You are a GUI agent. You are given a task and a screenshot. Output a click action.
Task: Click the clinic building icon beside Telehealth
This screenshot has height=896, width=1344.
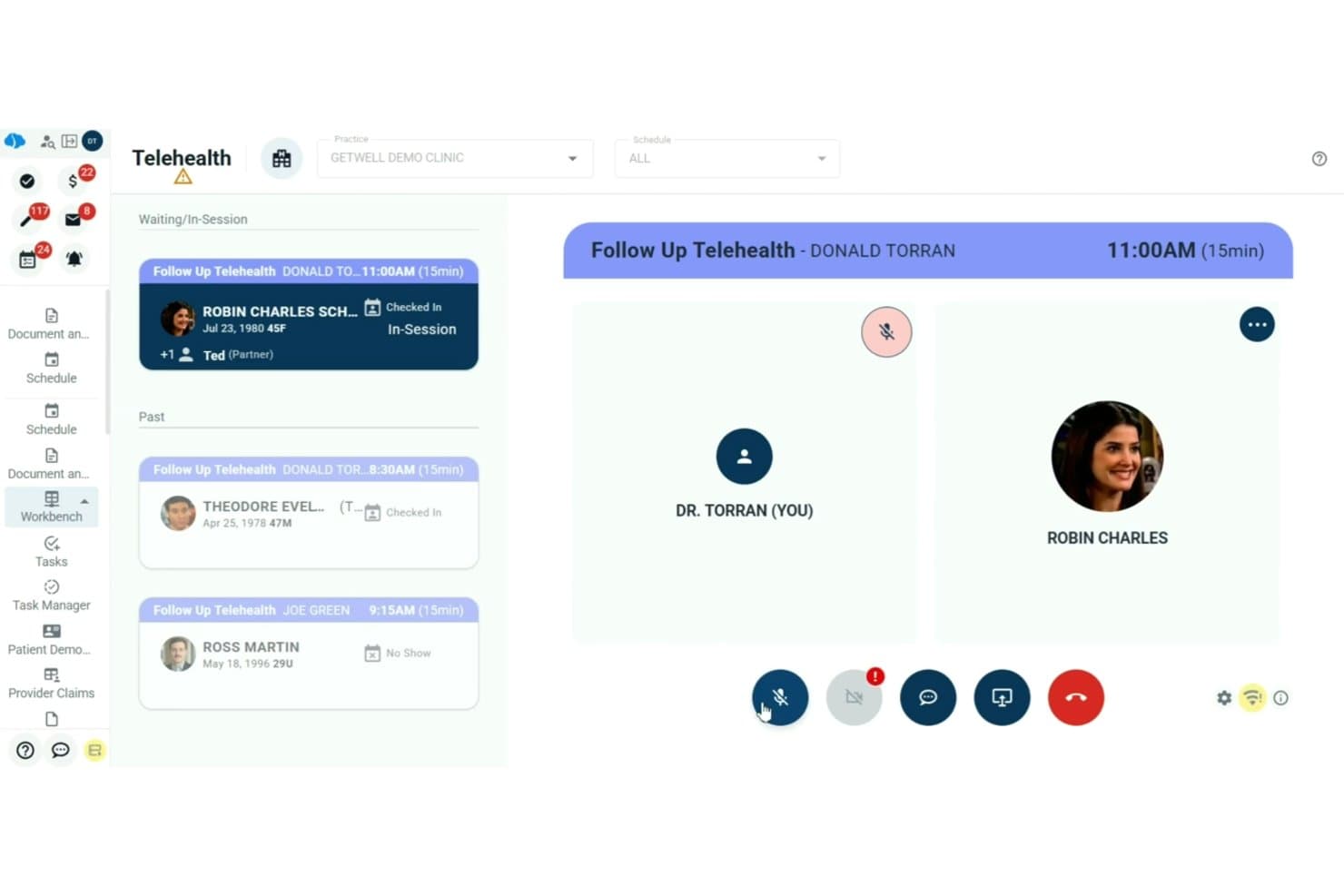tap(282, 158)
